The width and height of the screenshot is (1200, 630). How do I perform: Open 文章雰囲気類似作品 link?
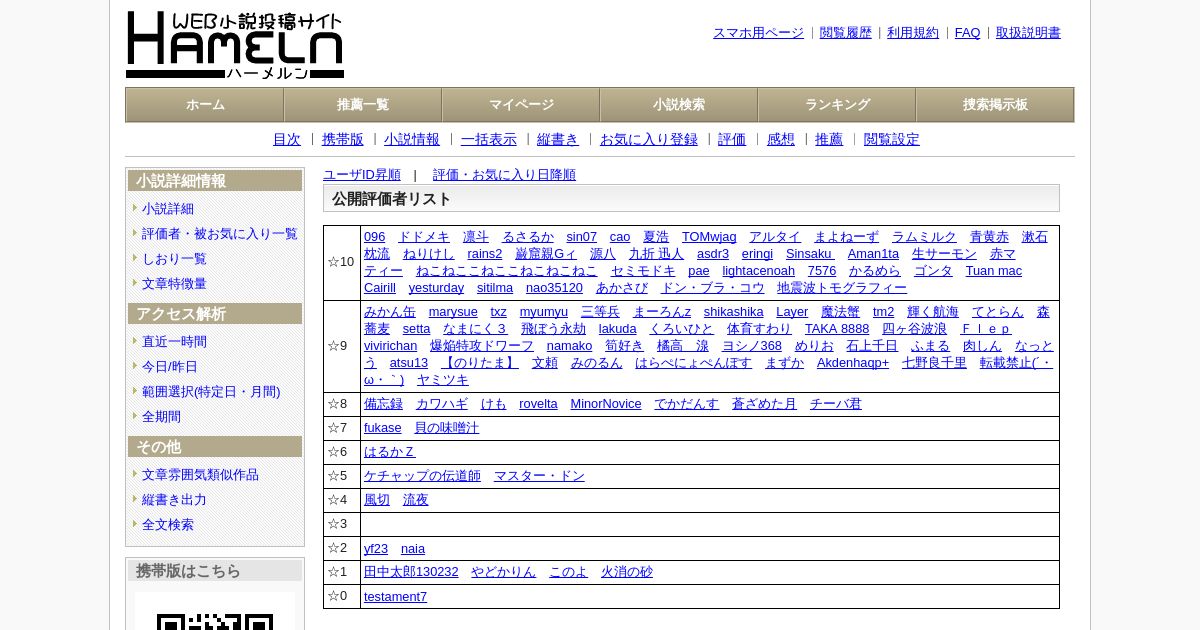(x=200, y=475)
